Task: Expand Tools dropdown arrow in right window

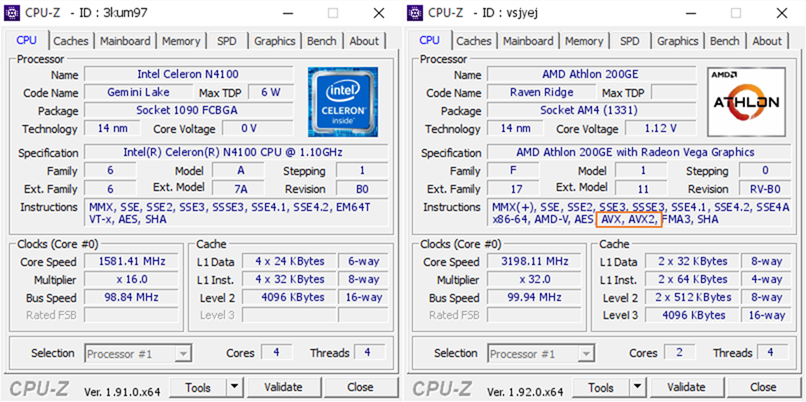Action: 637,387
